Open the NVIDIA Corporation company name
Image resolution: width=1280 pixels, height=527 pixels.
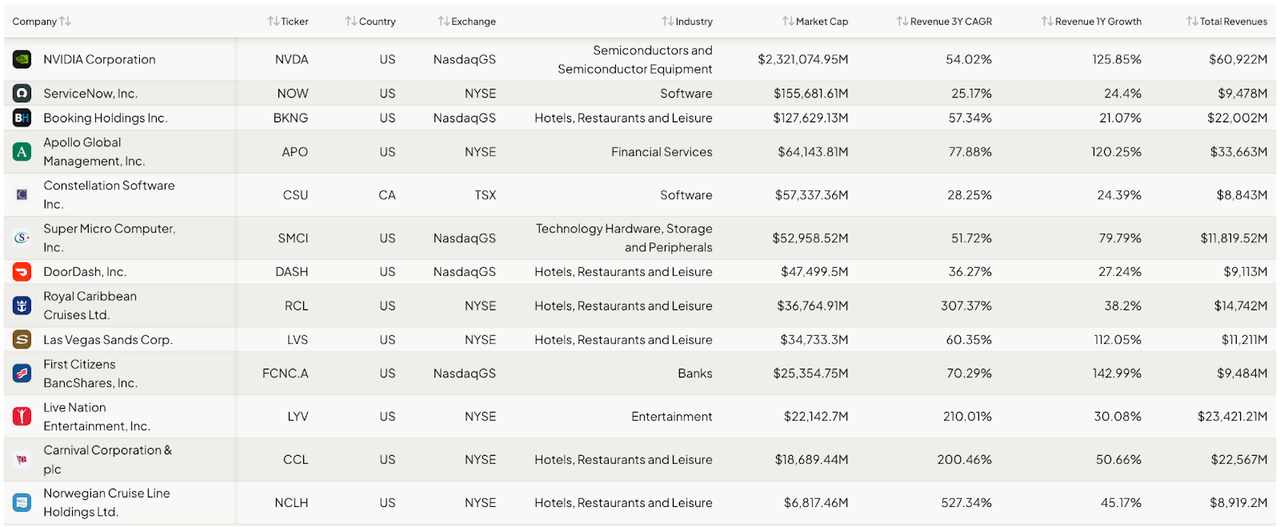(99, 59)
